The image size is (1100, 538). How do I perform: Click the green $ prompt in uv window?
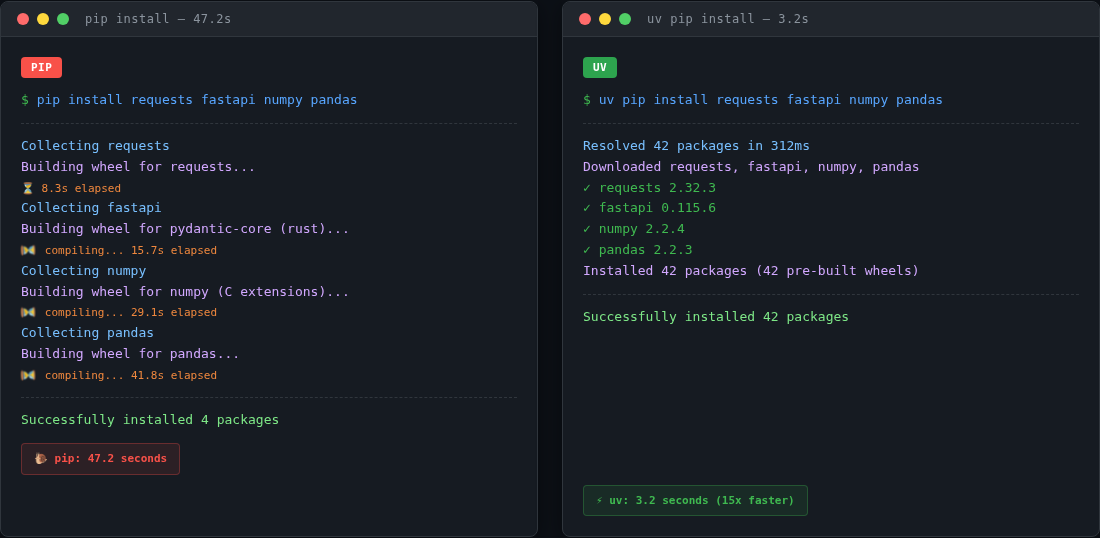(x=587, y=100)
